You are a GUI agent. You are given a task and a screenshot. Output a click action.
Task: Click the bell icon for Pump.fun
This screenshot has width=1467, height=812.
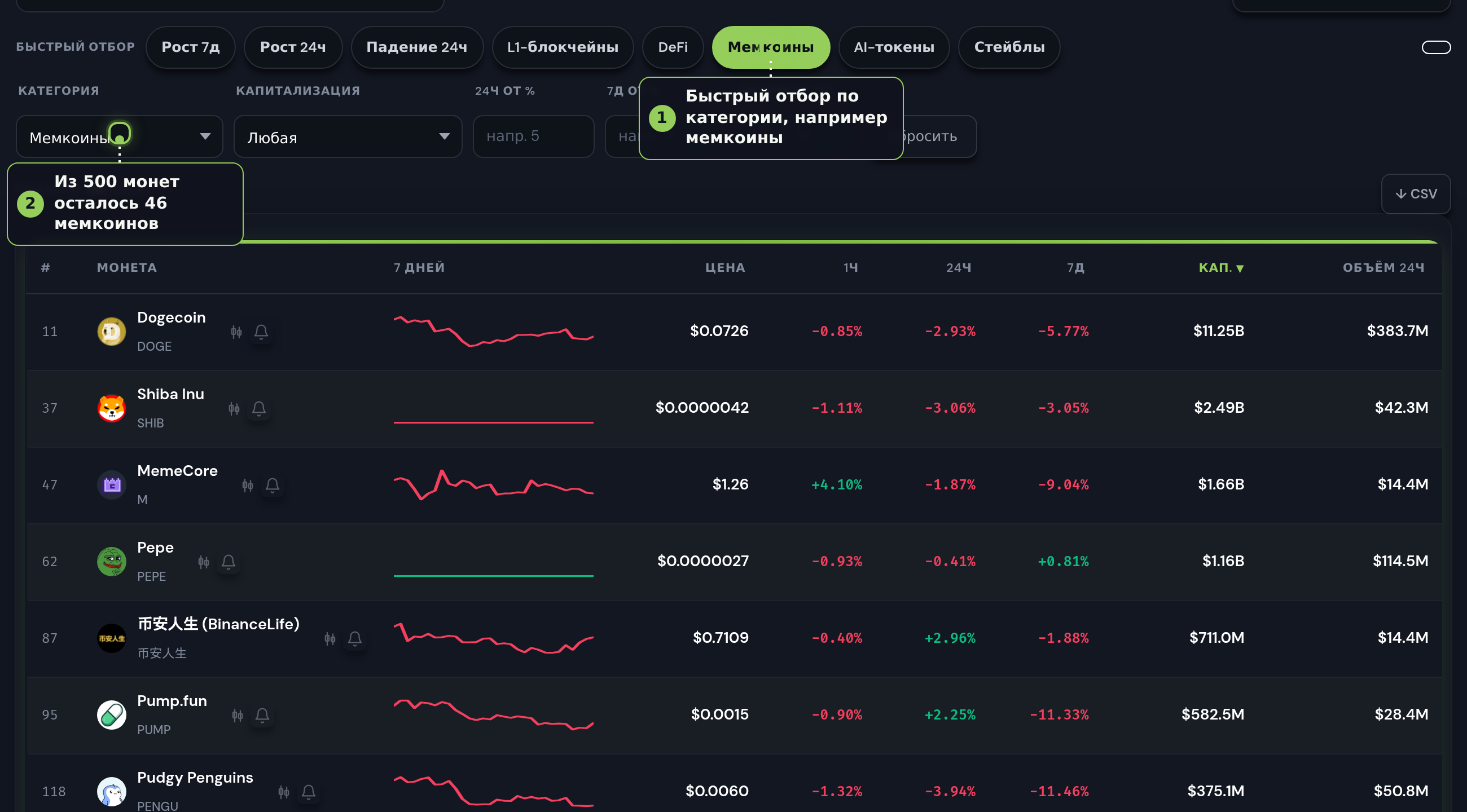pos(262,715)
